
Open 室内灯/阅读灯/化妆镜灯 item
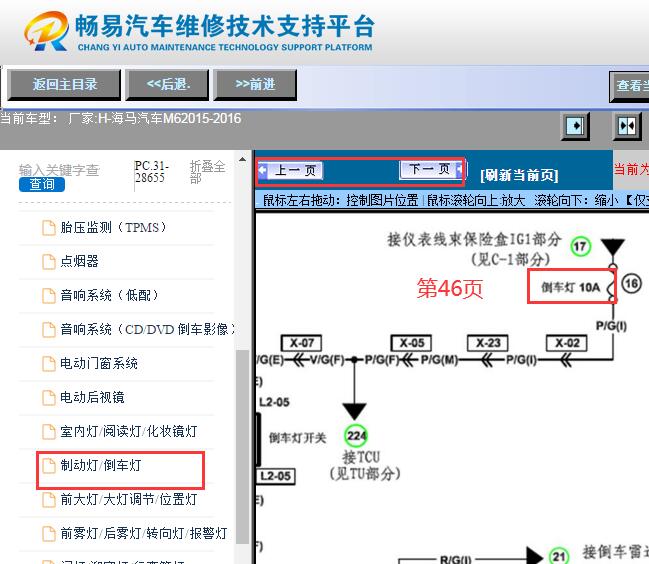pos(129,431)
